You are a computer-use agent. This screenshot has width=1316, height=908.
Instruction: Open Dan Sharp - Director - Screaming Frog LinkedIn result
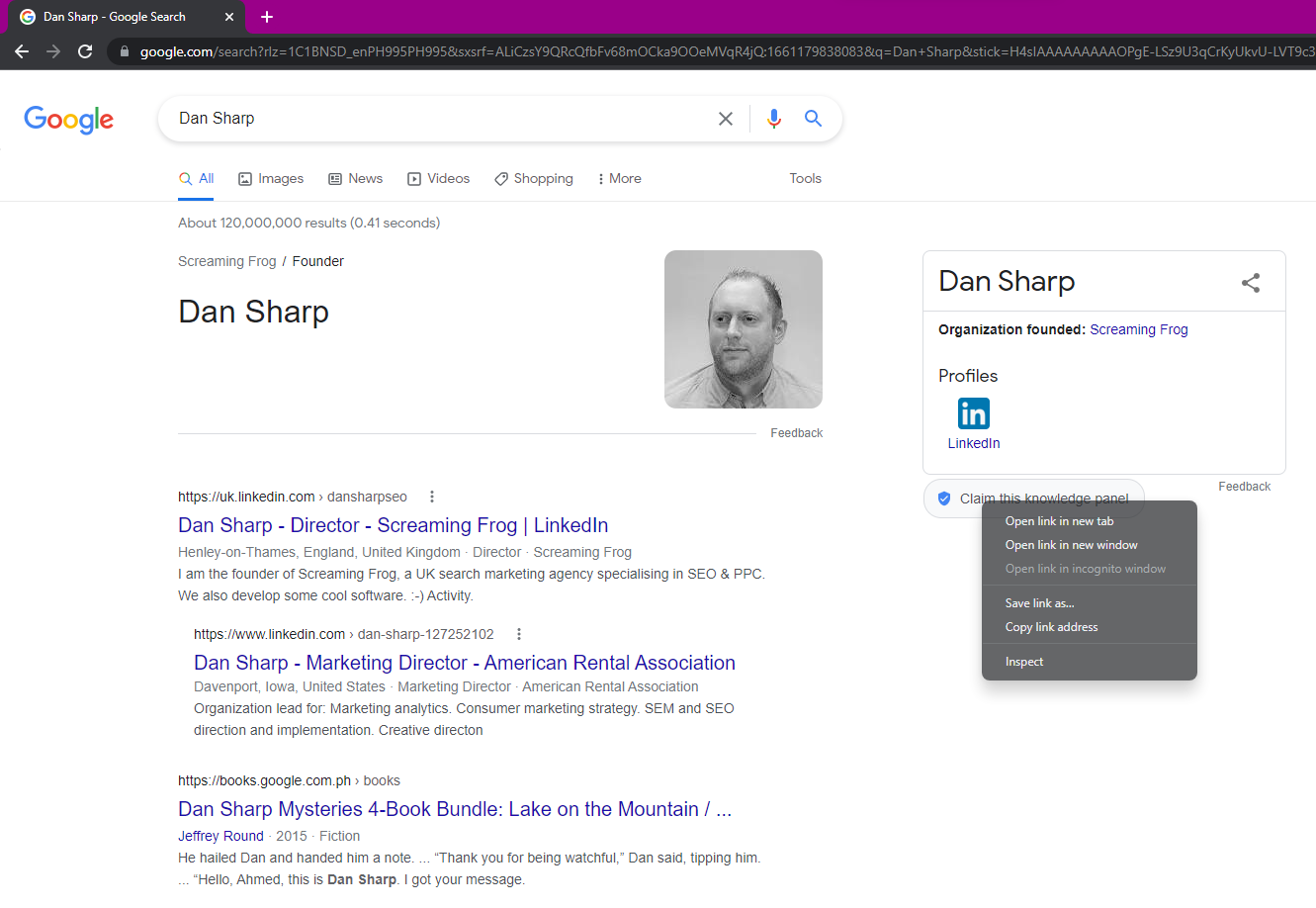(x=394, y=525)
